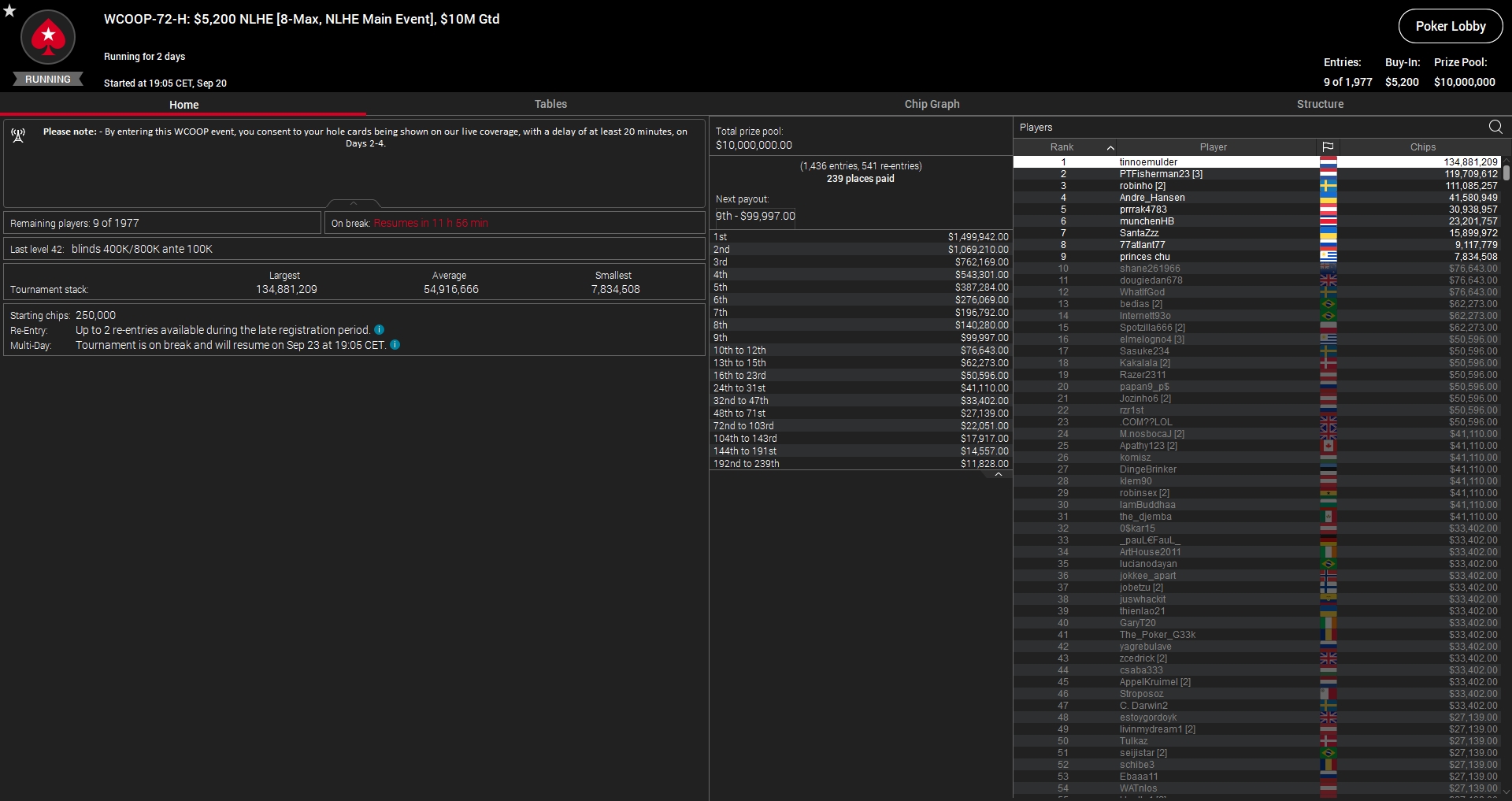Click flag icon of Andre_Hansen

pyautogui.click(x=1328, y=198)
